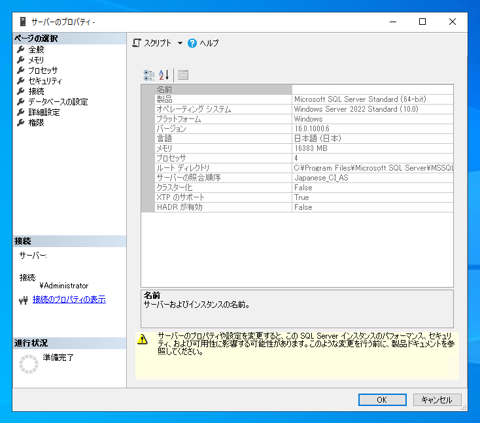Select the C:¥Program Files path value
Screen dimensions: 480x423
(373, 168)
